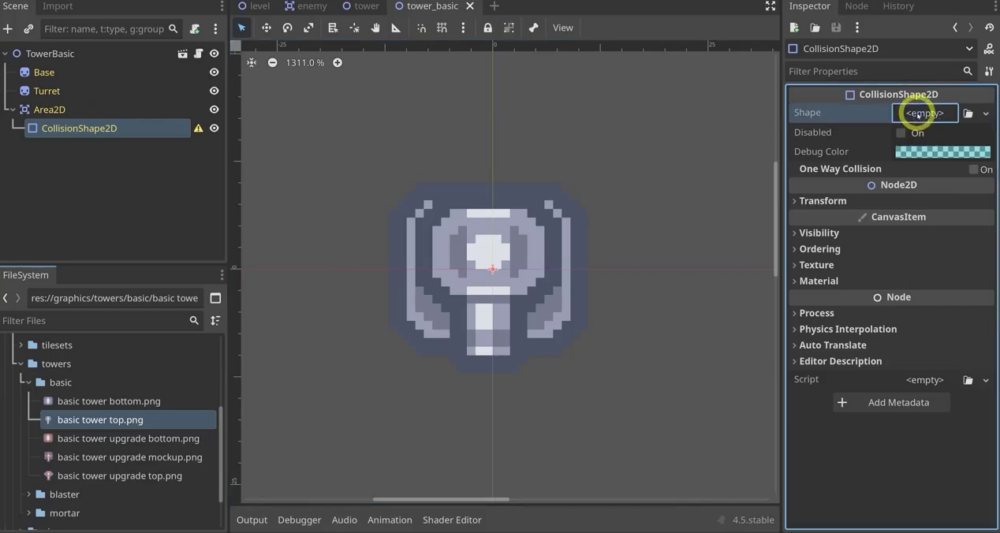This screenshot has width=1000, height=533.
Task: Reset zoom via 1311.0 % label
Action: (x=305, y=62)
